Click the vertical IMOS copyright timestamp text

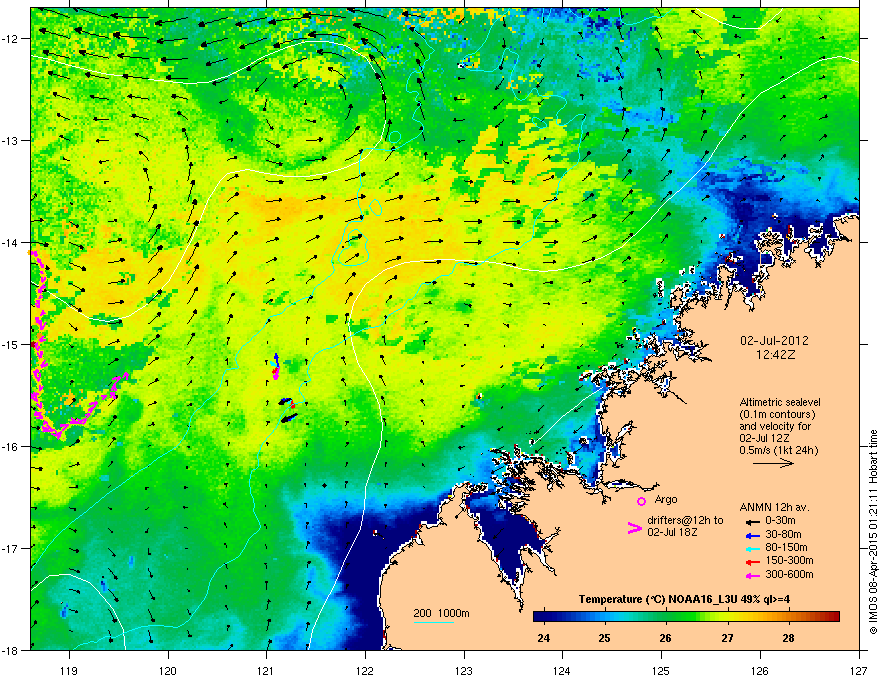pos(873,532)
